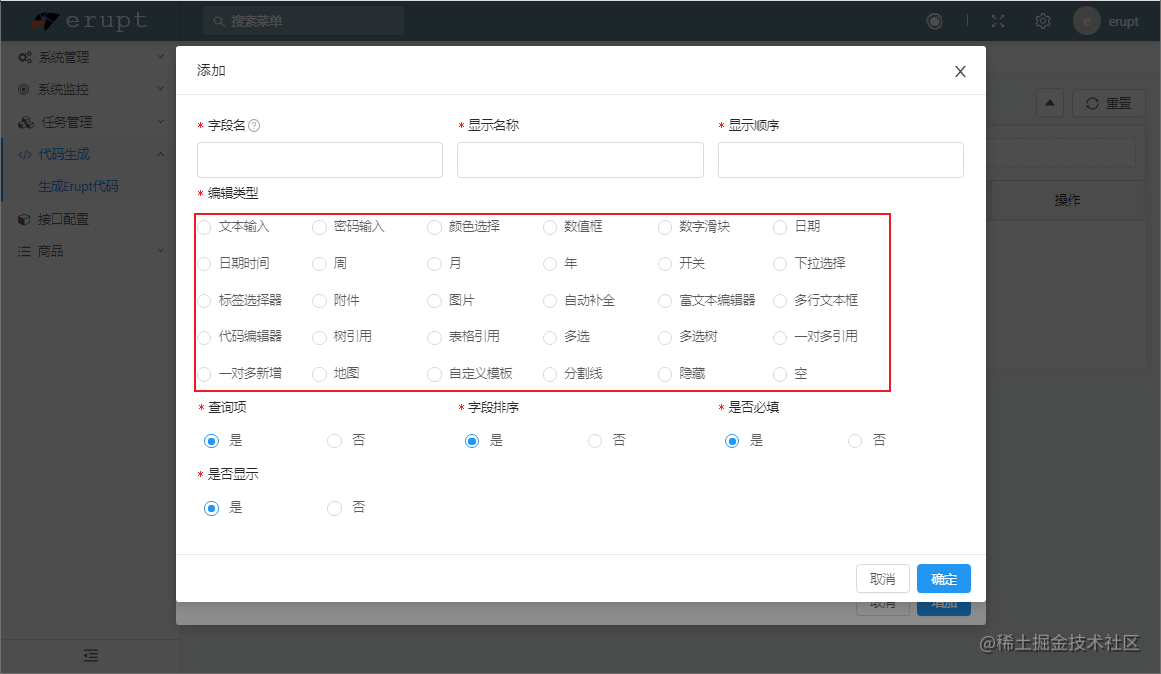The height and width of the screenshot is (674, 1161).
Task: Click the 系统监控 icon in sidebar
Action: [x=24, y=90]
